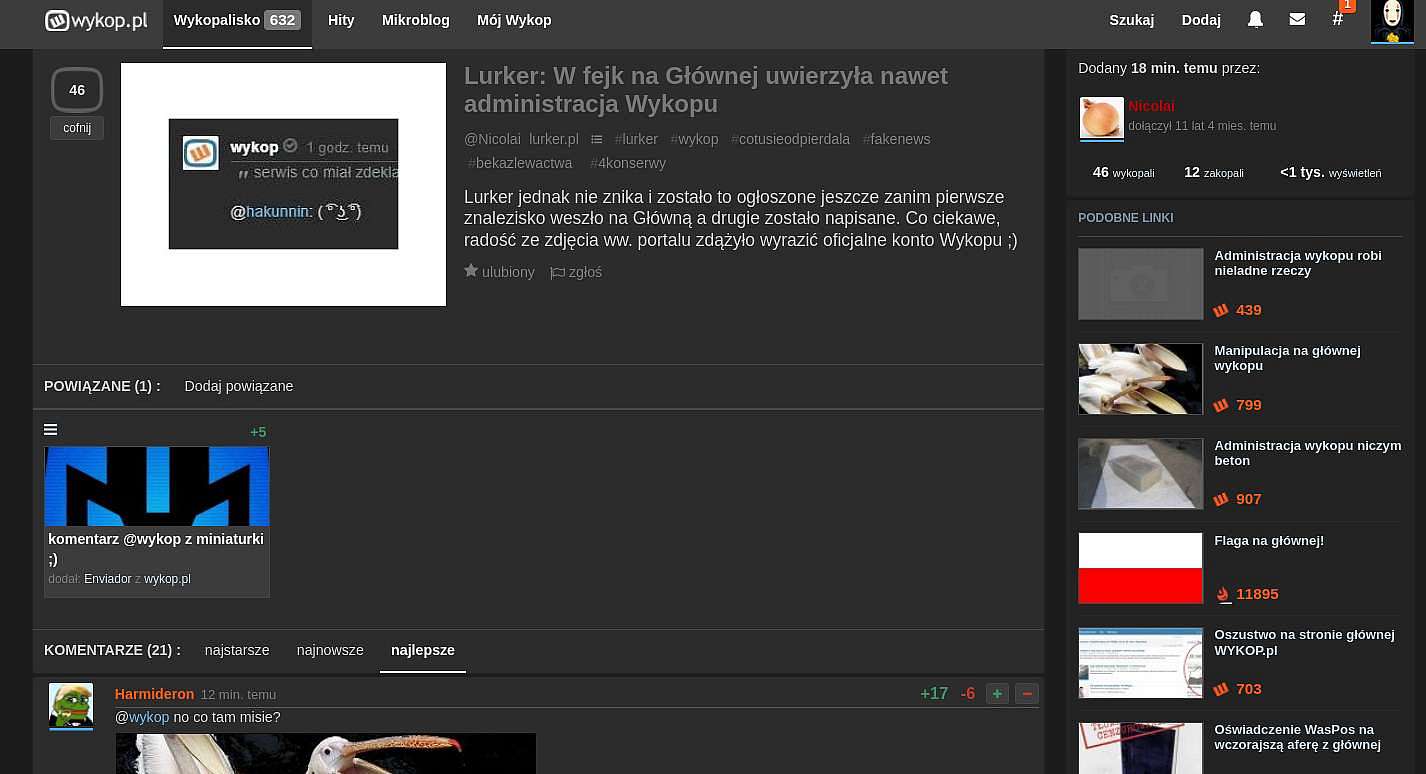Image resolution: width=1426 pixels, height=774 pixels.
Task: Switch to Wykopalisko tab
Action: [x=237, y=20]
